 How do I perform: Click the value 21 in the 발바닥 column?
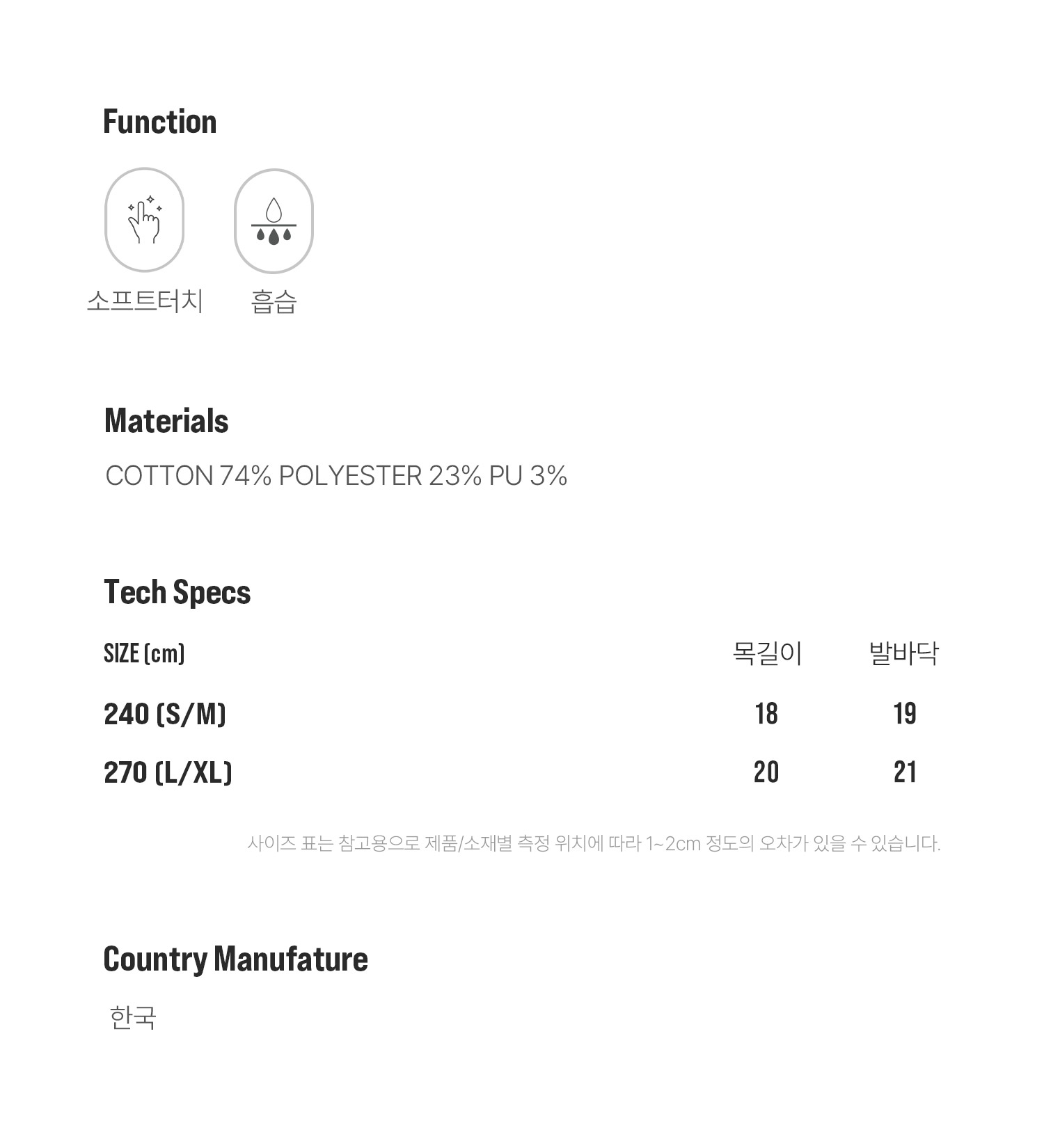(905, 772)
